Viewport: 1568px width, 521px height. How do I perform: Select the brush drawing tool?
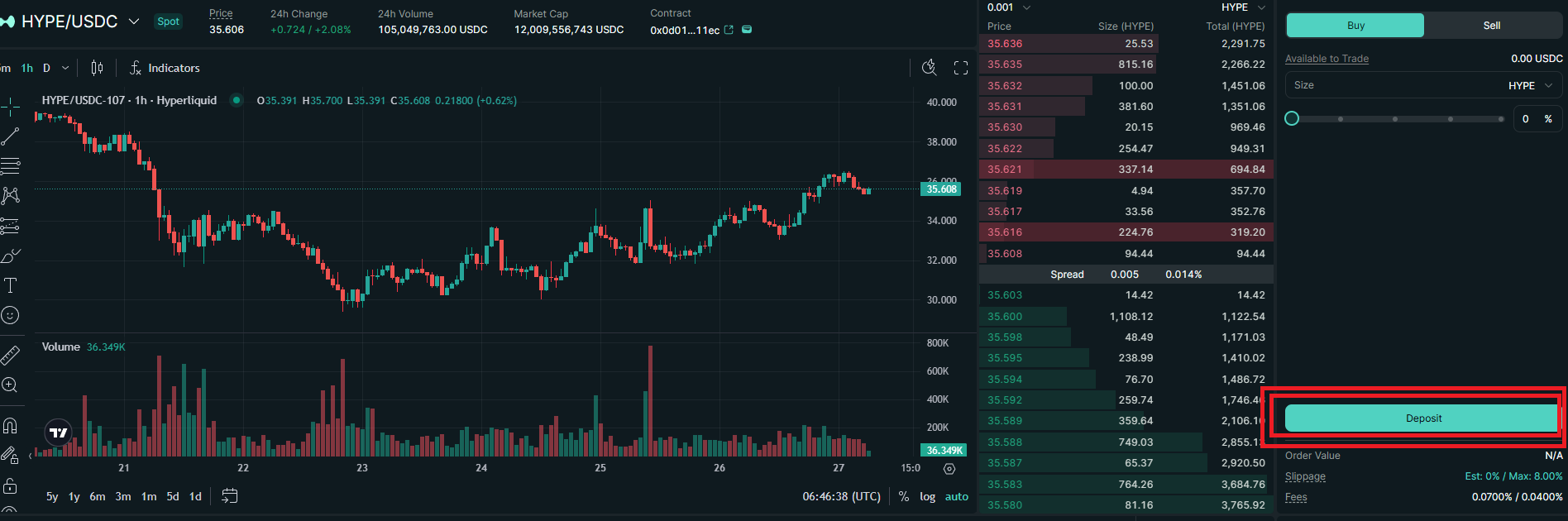[x=10, y=256]
